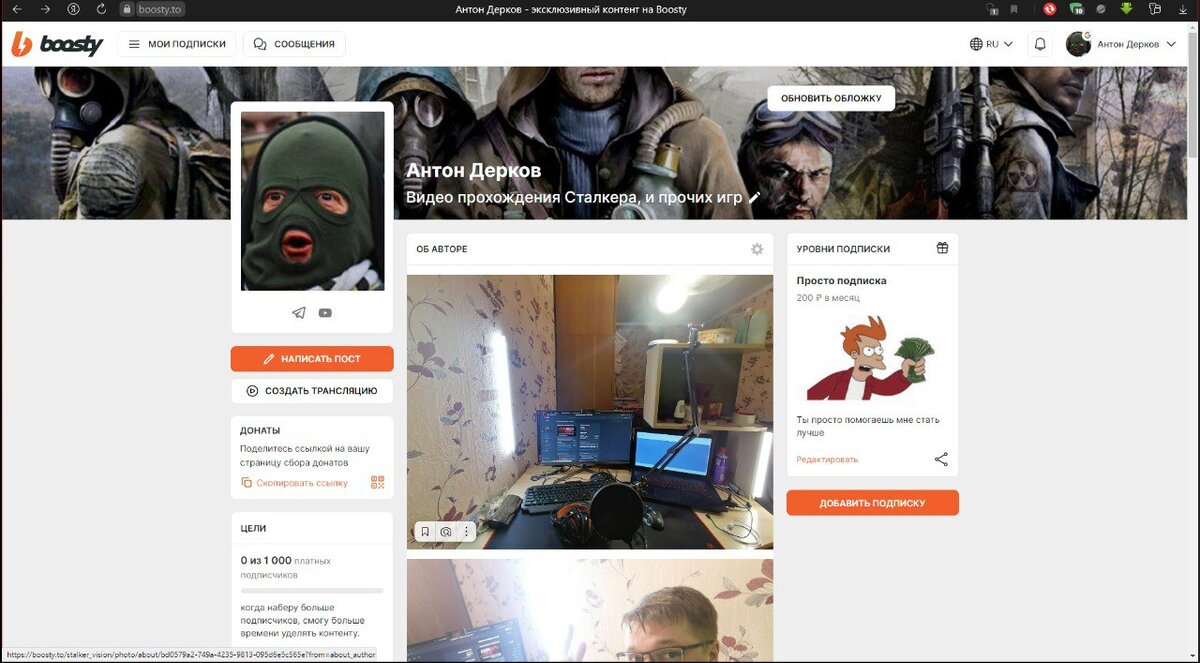The width and height of the screenshot is (1200, 663).
Task: Go back with the browser back arrow
Action: click(17, 9)
